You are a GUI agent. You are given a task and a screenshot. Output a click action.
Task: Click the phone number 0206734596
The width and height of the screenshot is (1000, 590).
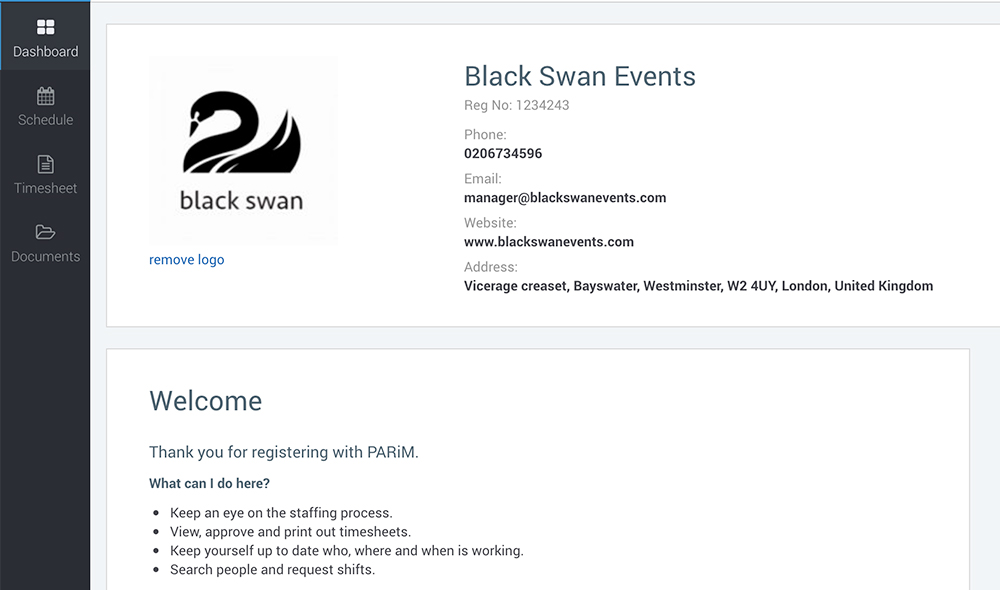tap(503, 154)
